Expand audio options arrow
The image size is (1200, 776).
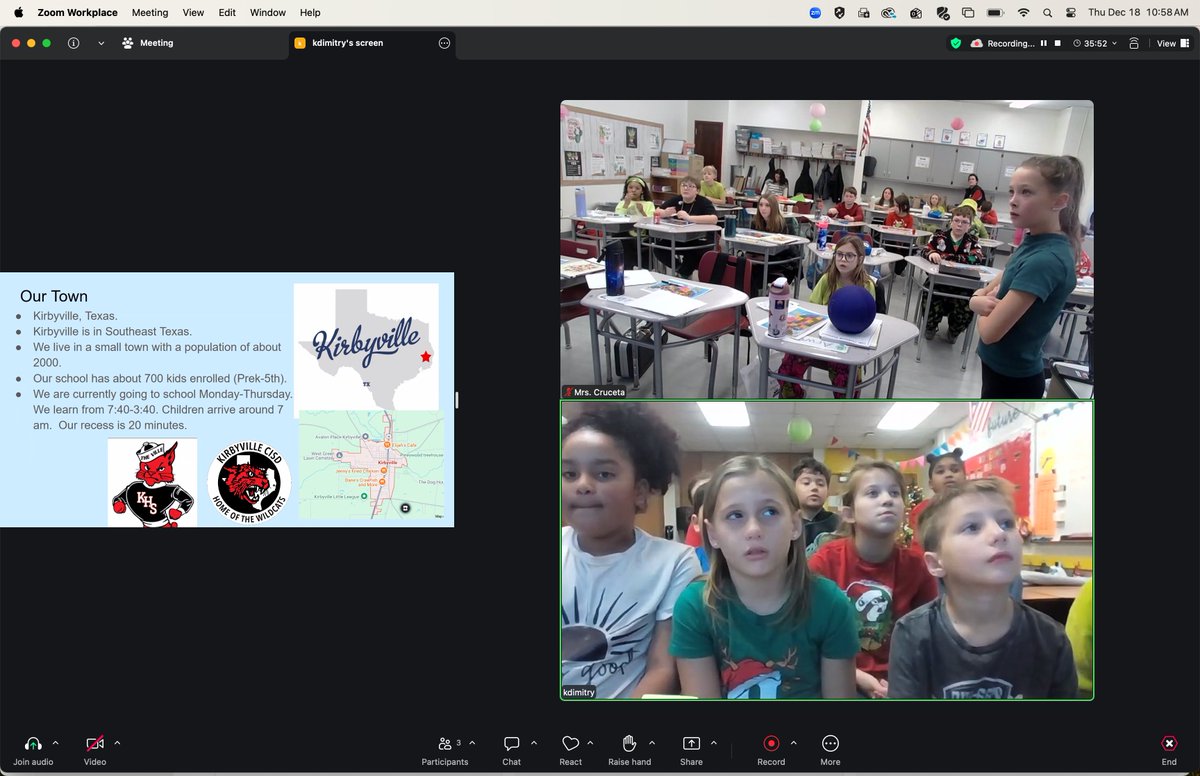[x=55, y=743]
